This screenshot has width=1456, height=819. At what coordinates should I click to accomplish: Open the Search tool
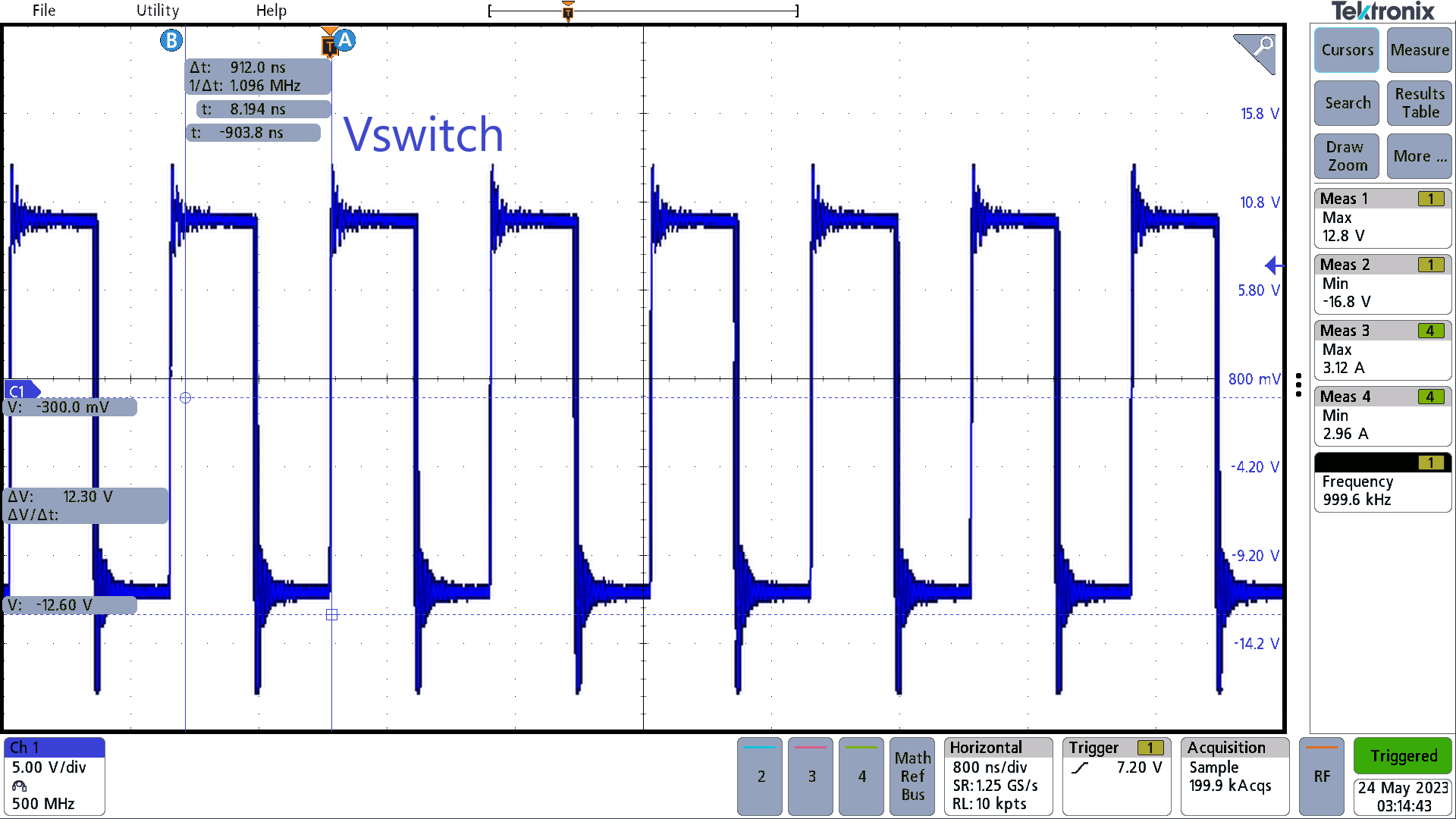tap(1346, 103)
